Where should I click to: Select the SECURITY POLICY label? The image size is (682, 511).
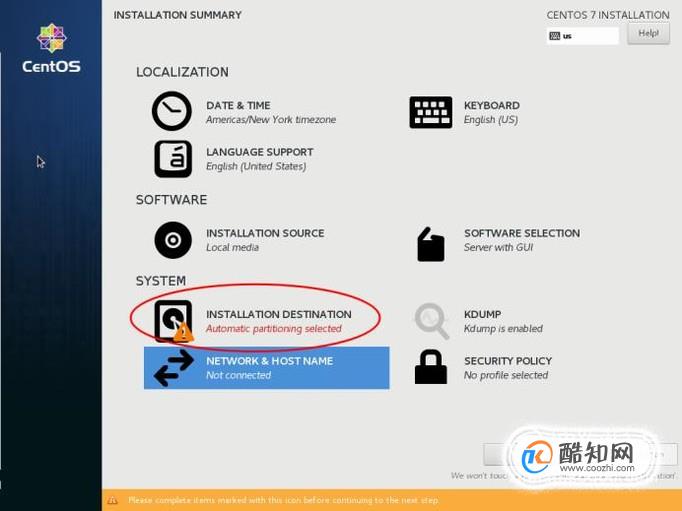[508, 361]
